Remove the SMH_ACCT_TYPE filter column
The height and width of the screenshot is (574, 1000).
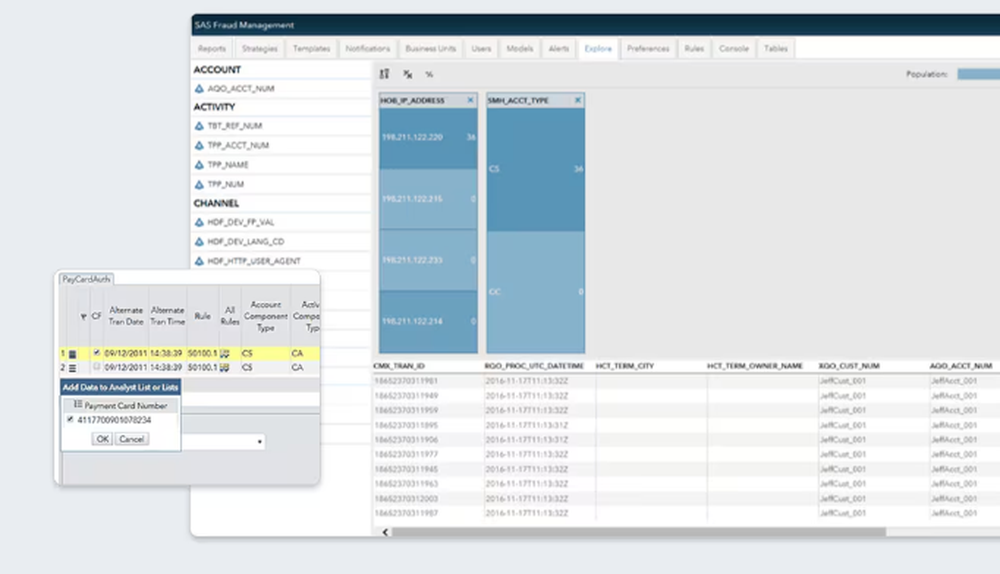coord(578,100)
